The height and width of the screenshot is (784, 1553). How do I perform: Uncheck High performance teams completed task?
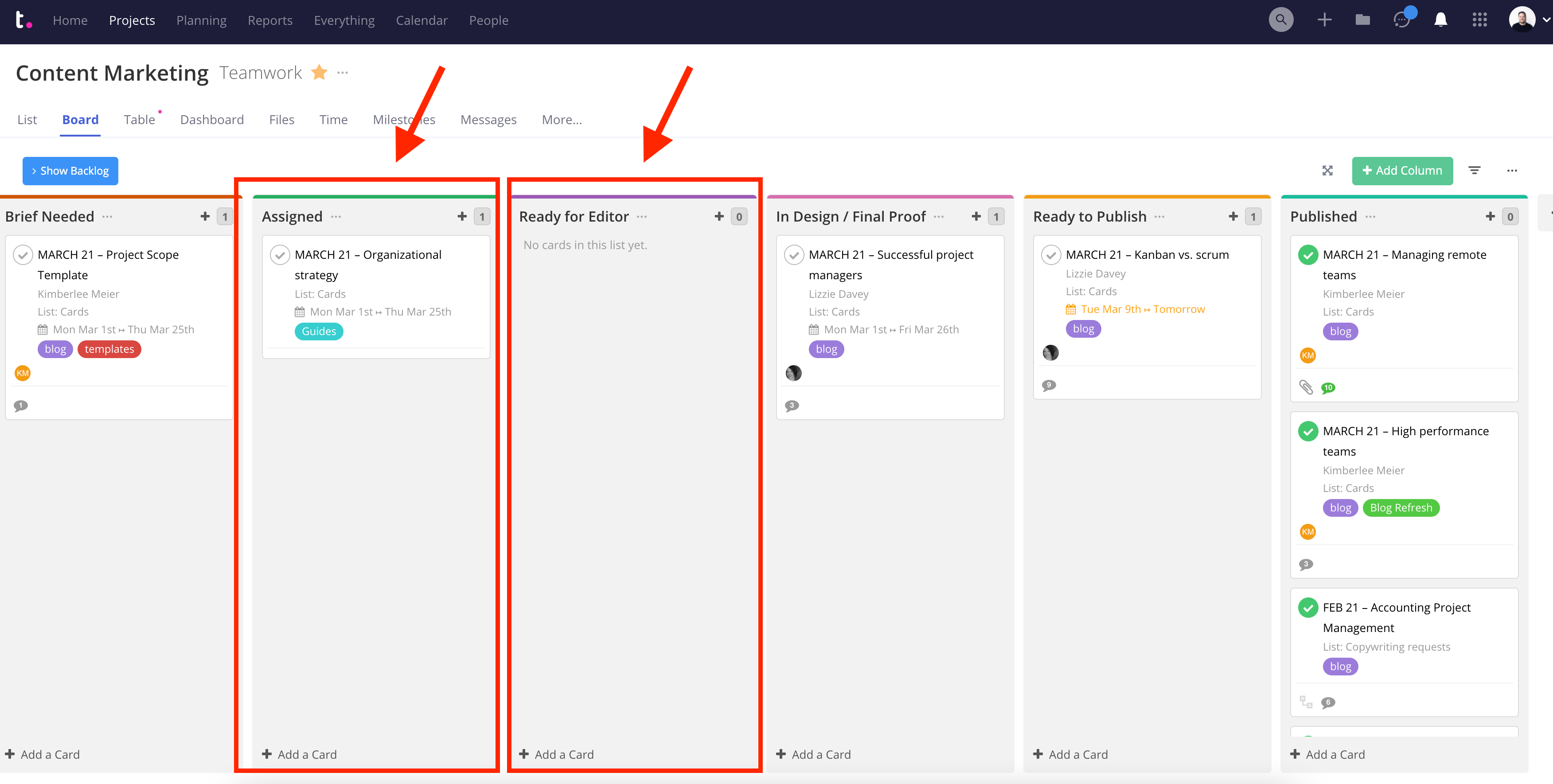(x=1307, y=431)
